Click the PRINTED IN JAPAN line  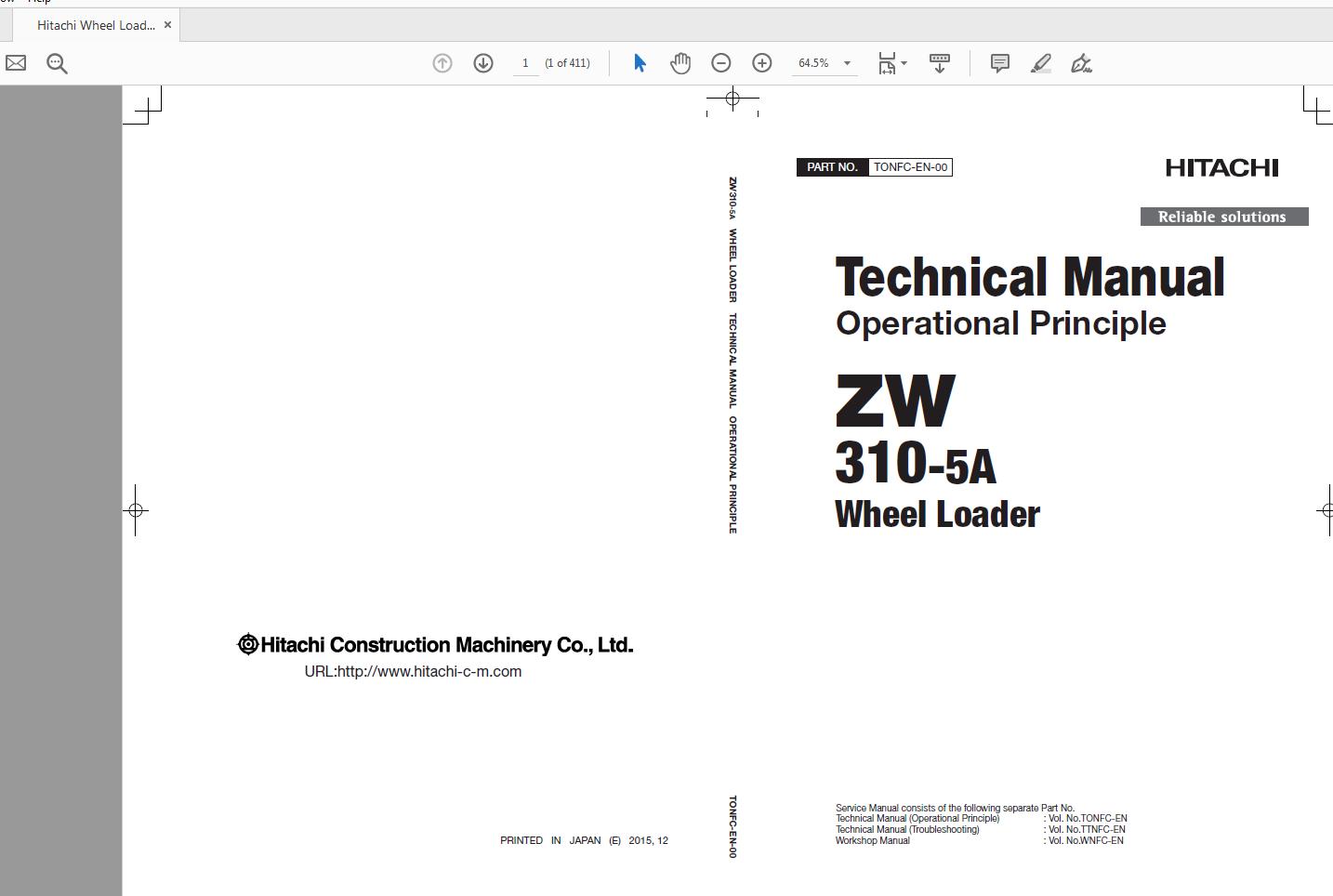584,840
